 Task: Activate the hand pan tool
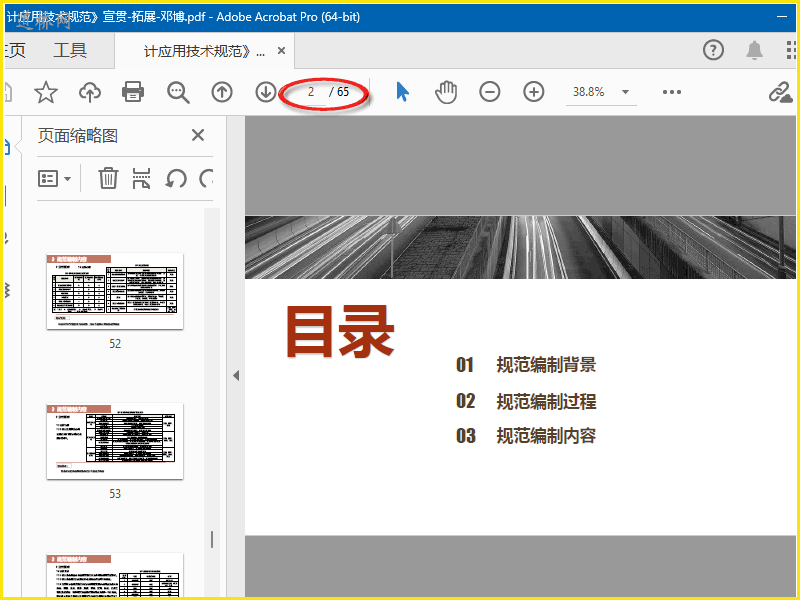(x=446, y=92)
